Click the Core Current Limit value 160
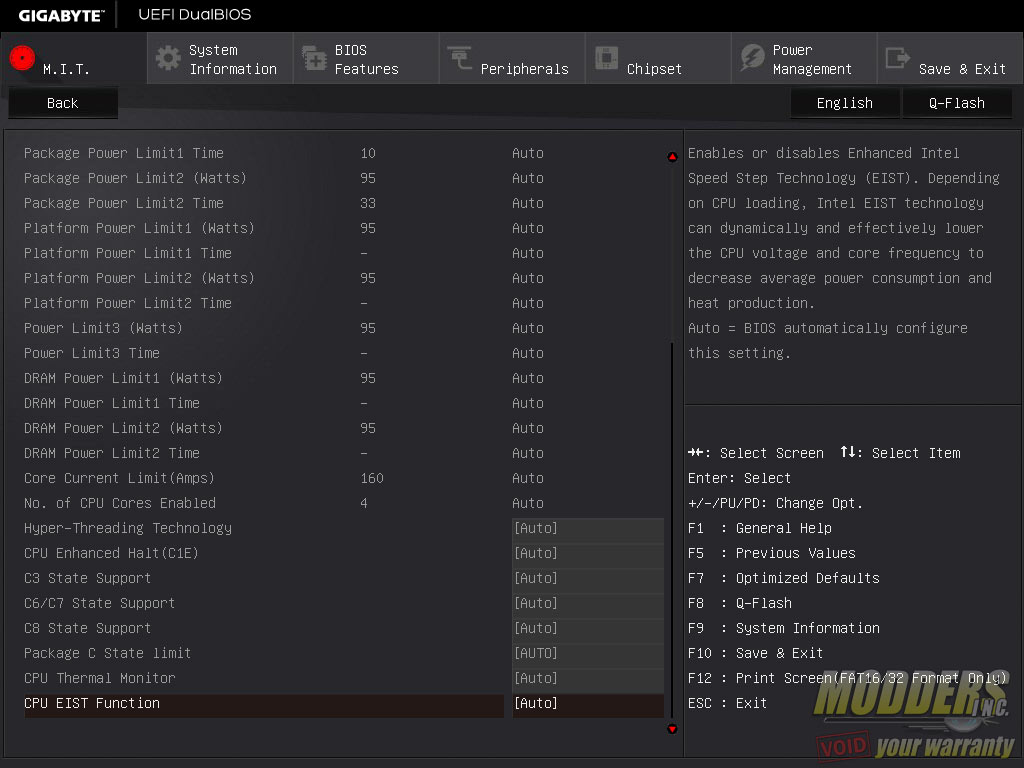The image size is (1024, 768). [x=372, y=478]
